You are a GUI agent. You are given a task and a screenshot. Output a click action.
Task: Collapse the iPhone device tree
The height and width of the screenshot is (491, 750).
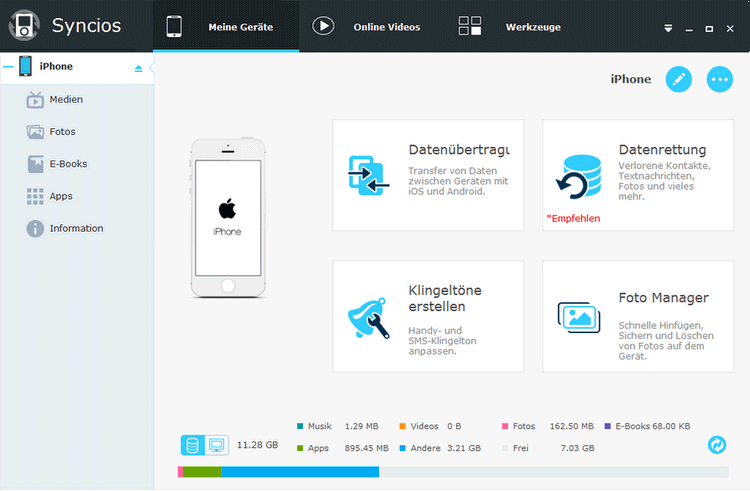click(8, 67)
